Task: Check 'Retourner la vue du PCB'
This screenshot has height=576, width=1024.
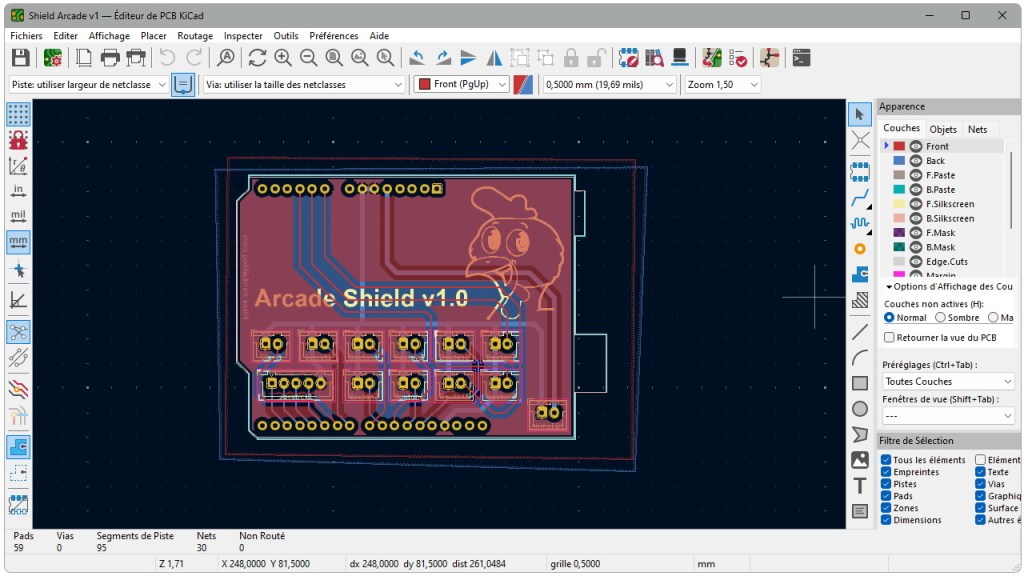Action: pyautogui.click(x=889, y=337)
